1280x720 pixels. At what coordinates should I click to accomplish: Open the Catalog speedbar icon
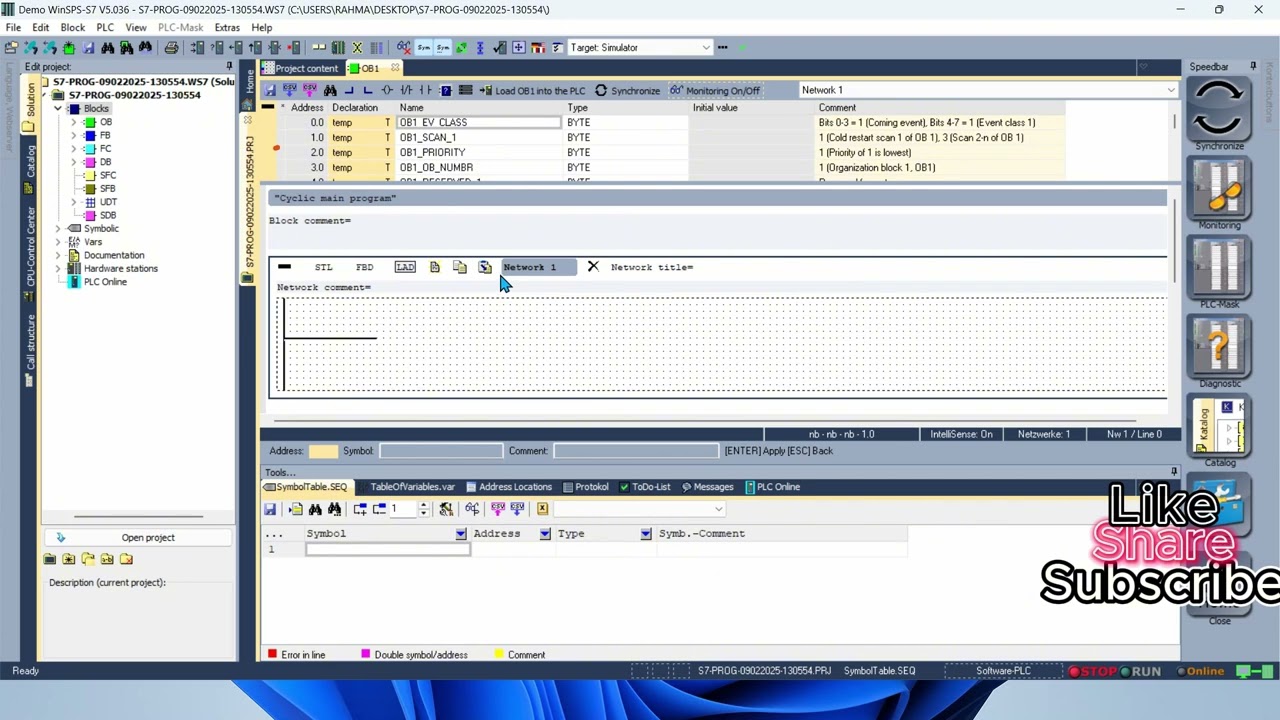click(x=1219, y=426)
